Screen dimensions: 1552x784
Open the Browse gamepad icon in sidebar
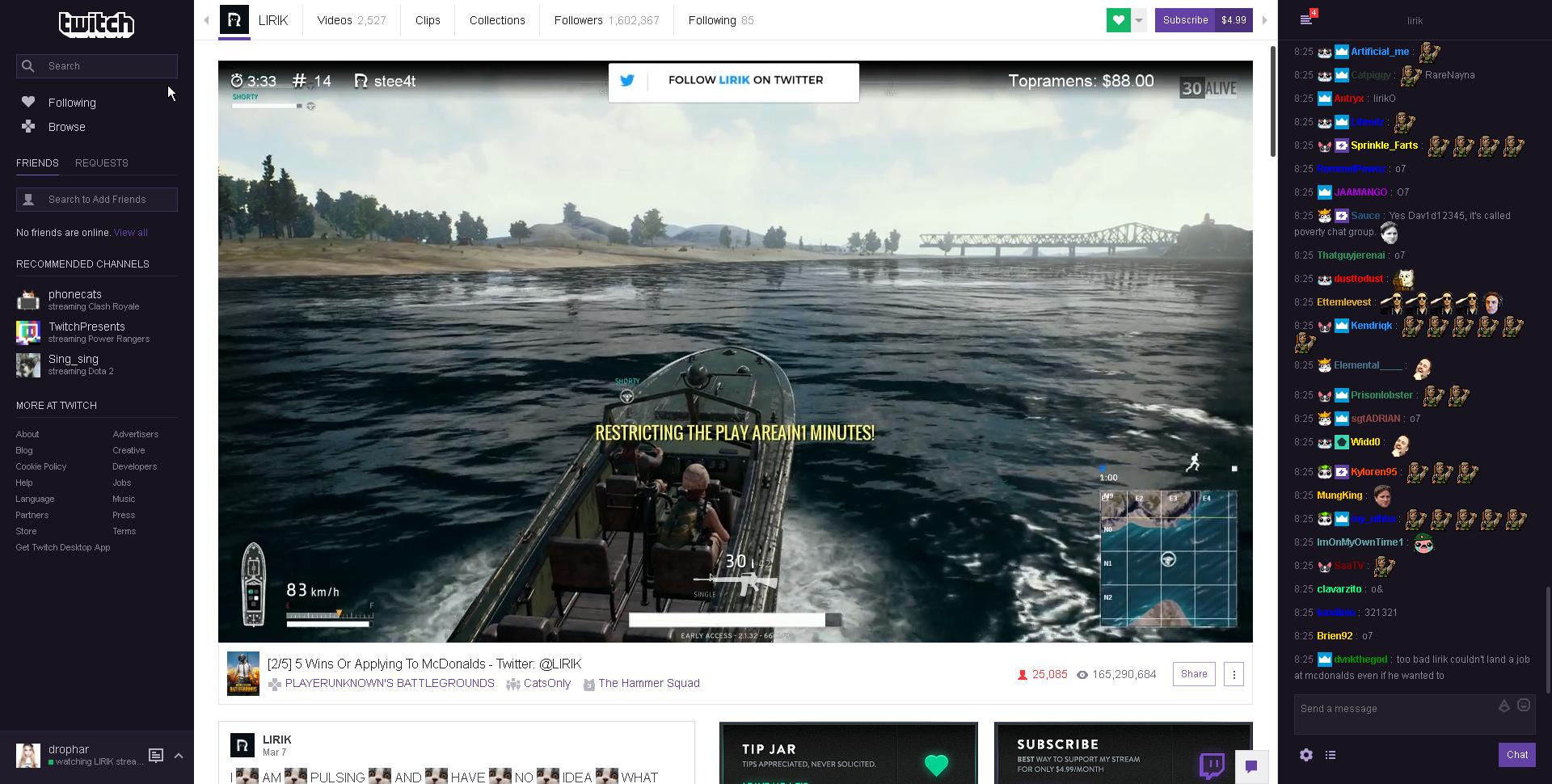point(28,126)
